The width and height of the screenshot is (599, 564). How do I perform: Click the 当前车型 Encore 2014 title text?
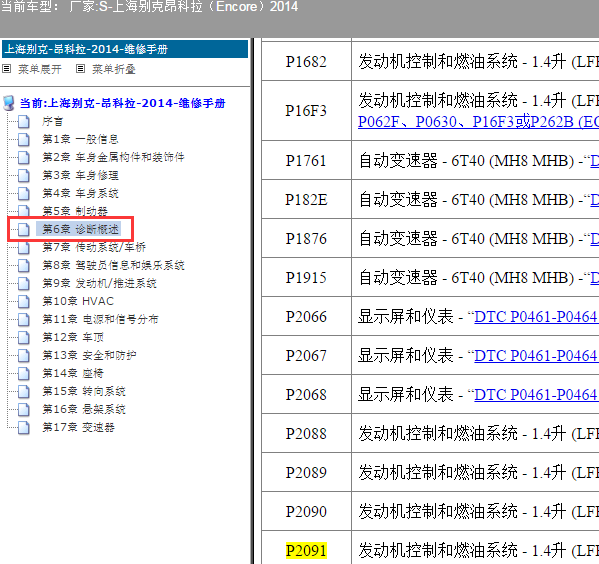(x=149, y=6)
